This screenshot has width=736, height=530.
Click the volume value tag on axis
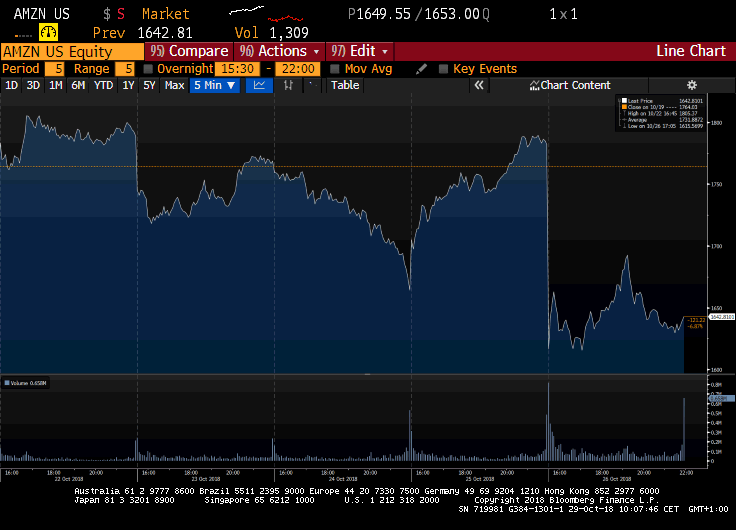722,399
